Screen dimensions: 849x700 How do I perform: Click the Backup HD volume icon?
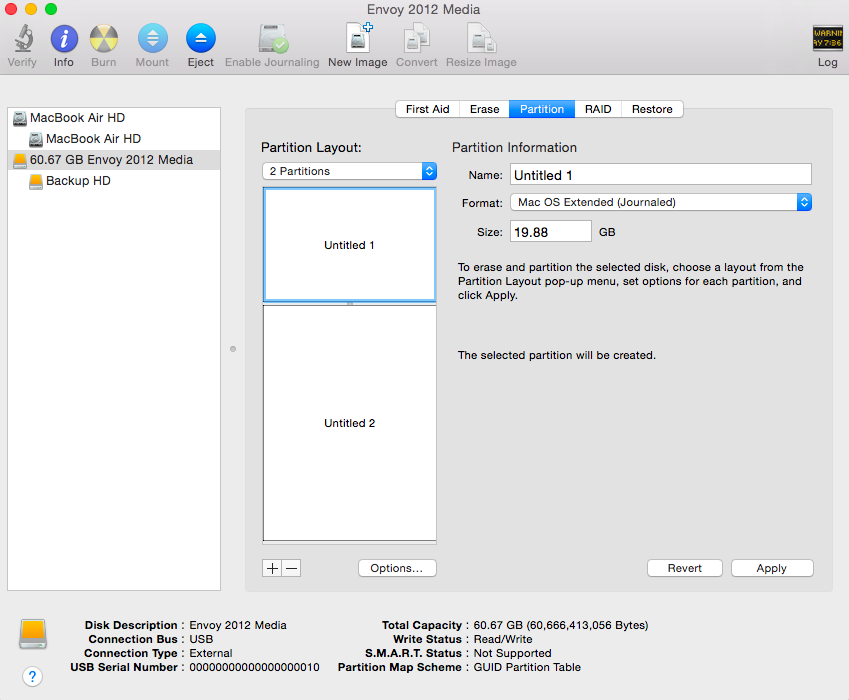36,181
